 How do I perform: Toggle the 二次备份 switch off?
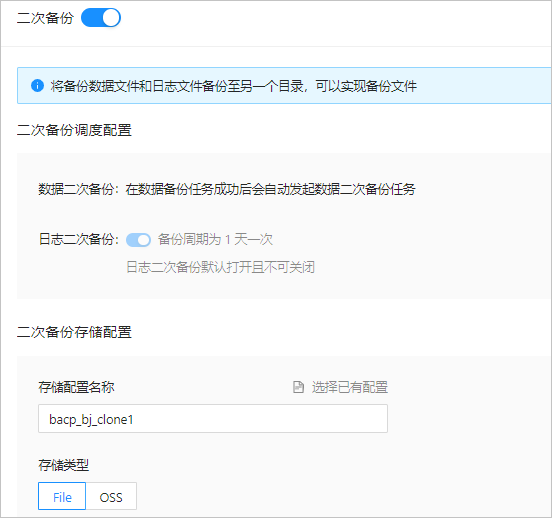[x=101, y=18]
